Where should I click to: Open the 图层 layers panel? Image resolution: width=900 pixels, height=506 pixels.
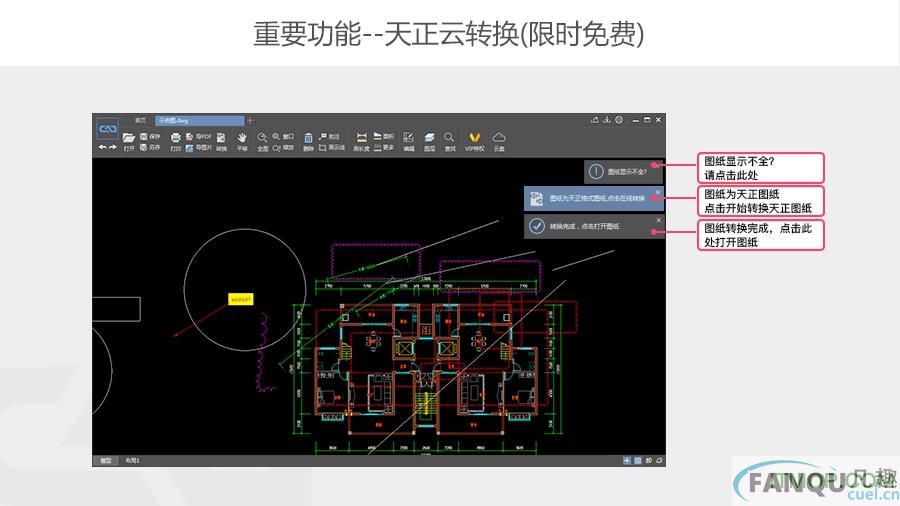coord(429,142)
